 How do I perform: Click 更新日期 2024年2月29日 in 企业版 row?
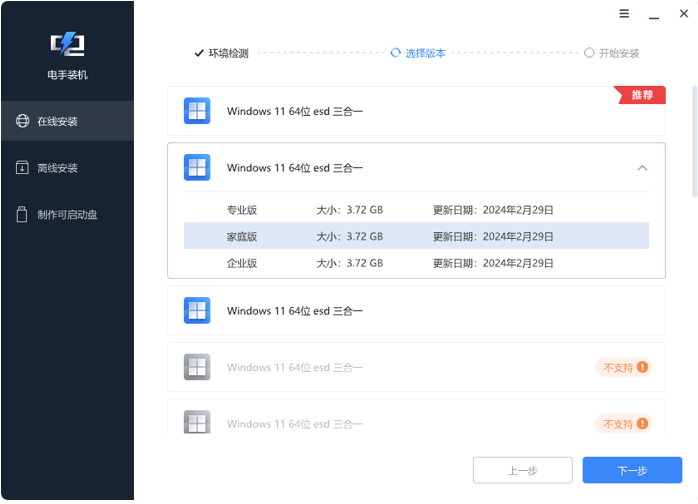[x=493, y=263]
